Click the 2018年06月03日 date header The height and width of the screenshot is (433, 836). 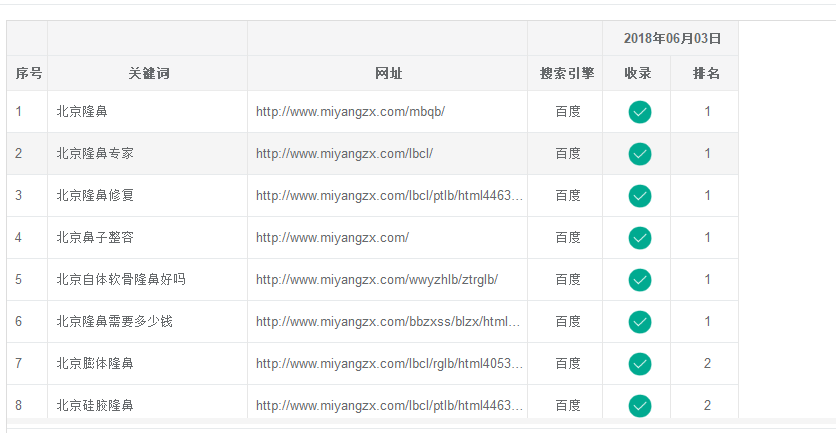pyautogui.click(x=671, y=39)
